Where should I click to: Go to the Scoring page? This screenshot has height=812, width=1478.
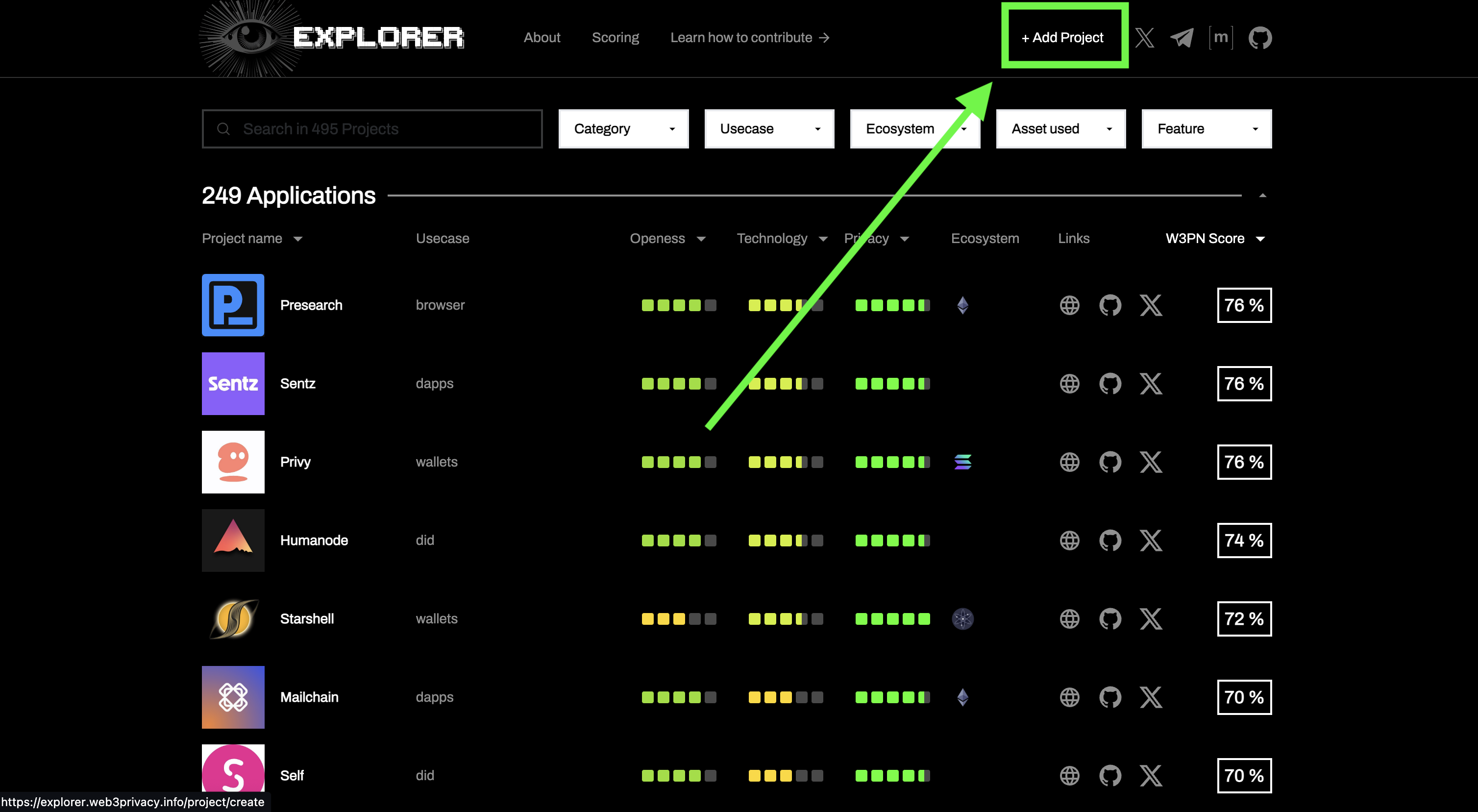coord(615,38)
